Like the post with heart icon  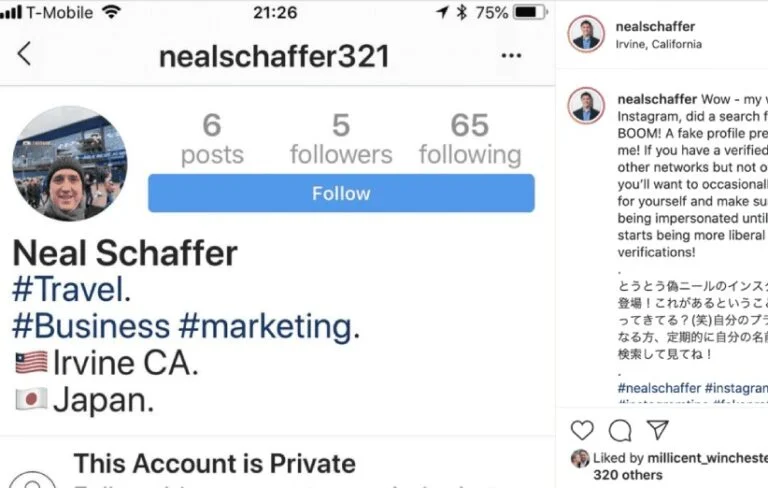pos(582,430)
